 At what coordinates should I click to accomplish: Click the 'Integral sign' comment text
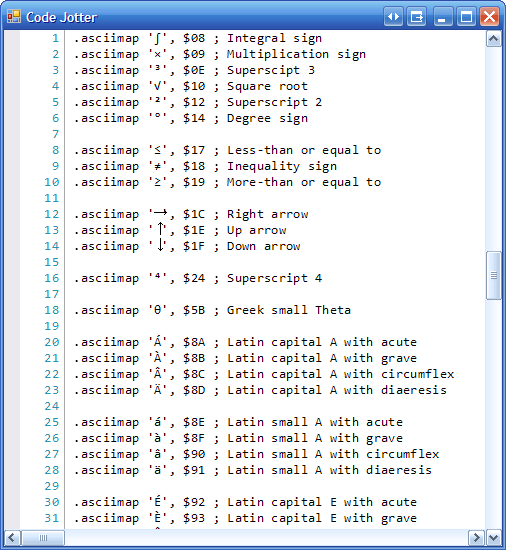point(274,38)
